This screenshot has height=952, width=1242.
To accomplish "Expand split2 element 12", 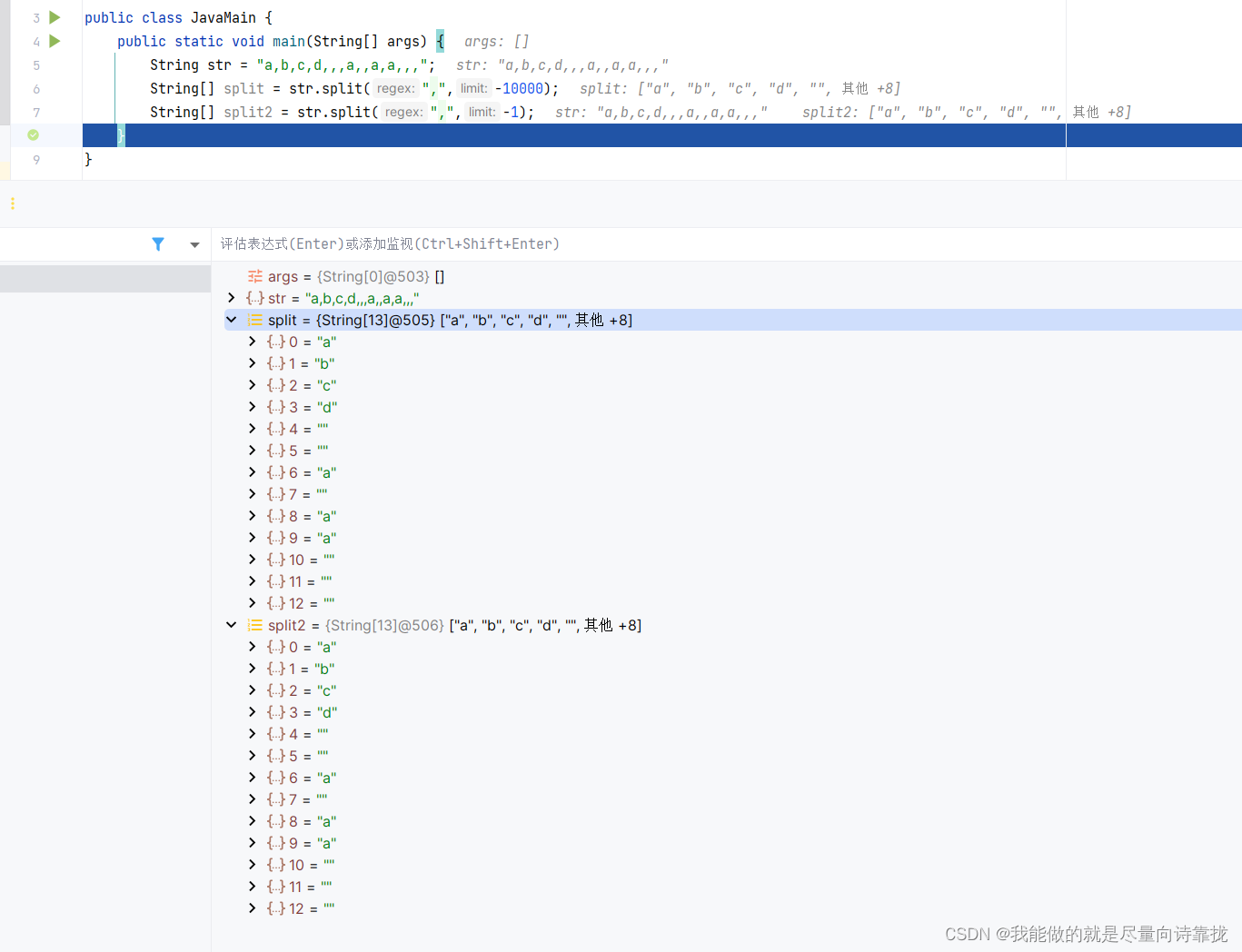I will (x=253, y=908).
